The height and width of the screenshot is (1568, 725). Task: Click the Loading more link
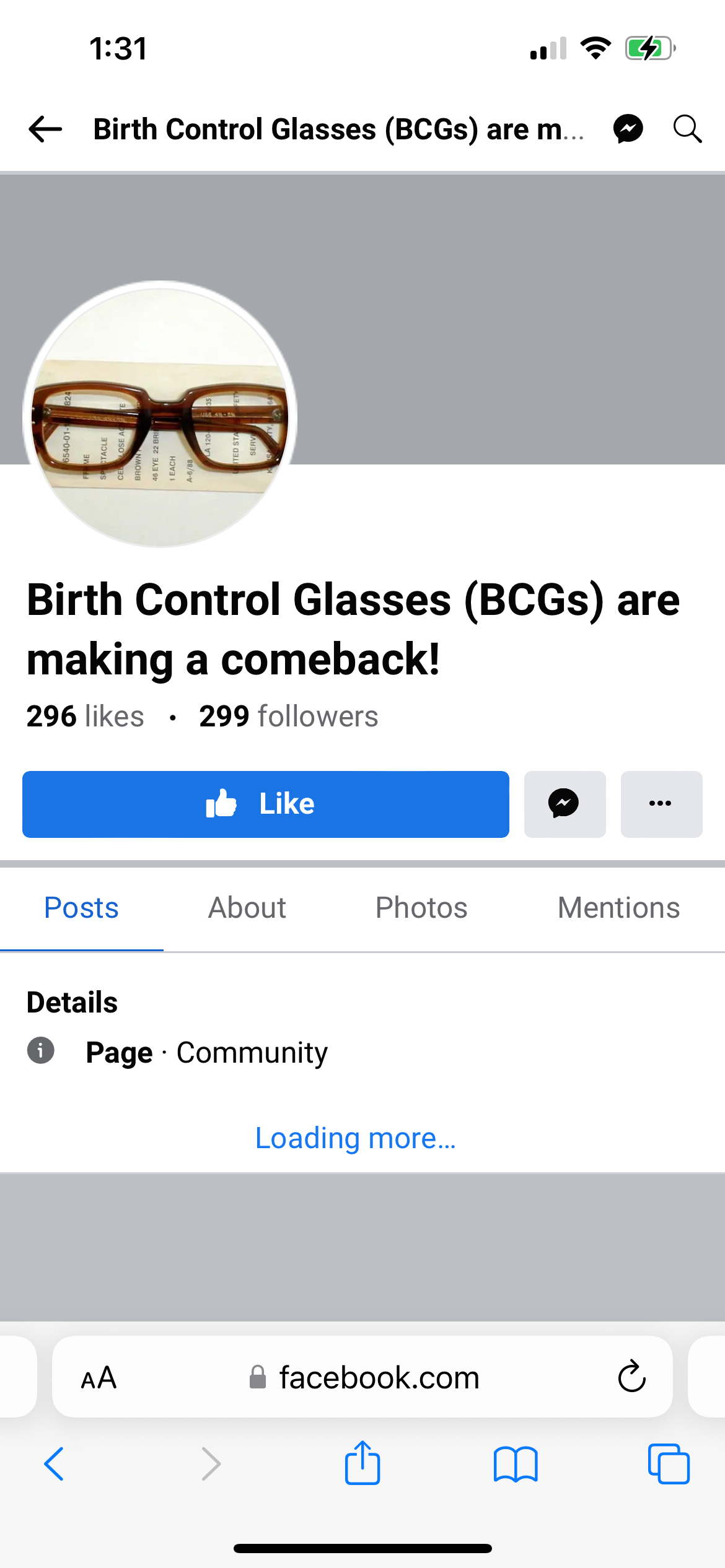pos(356,1138)
